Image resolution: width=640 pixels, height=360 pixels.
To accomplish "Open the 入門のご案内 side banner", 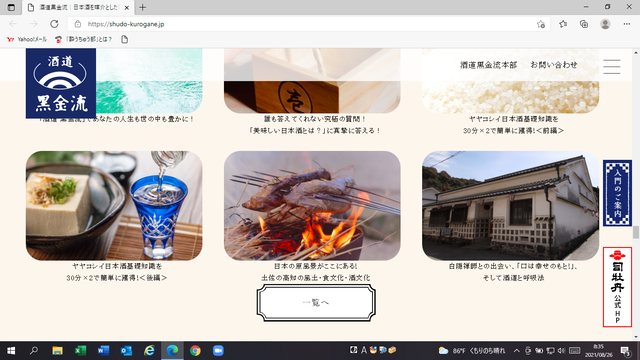I will point(617,193).
